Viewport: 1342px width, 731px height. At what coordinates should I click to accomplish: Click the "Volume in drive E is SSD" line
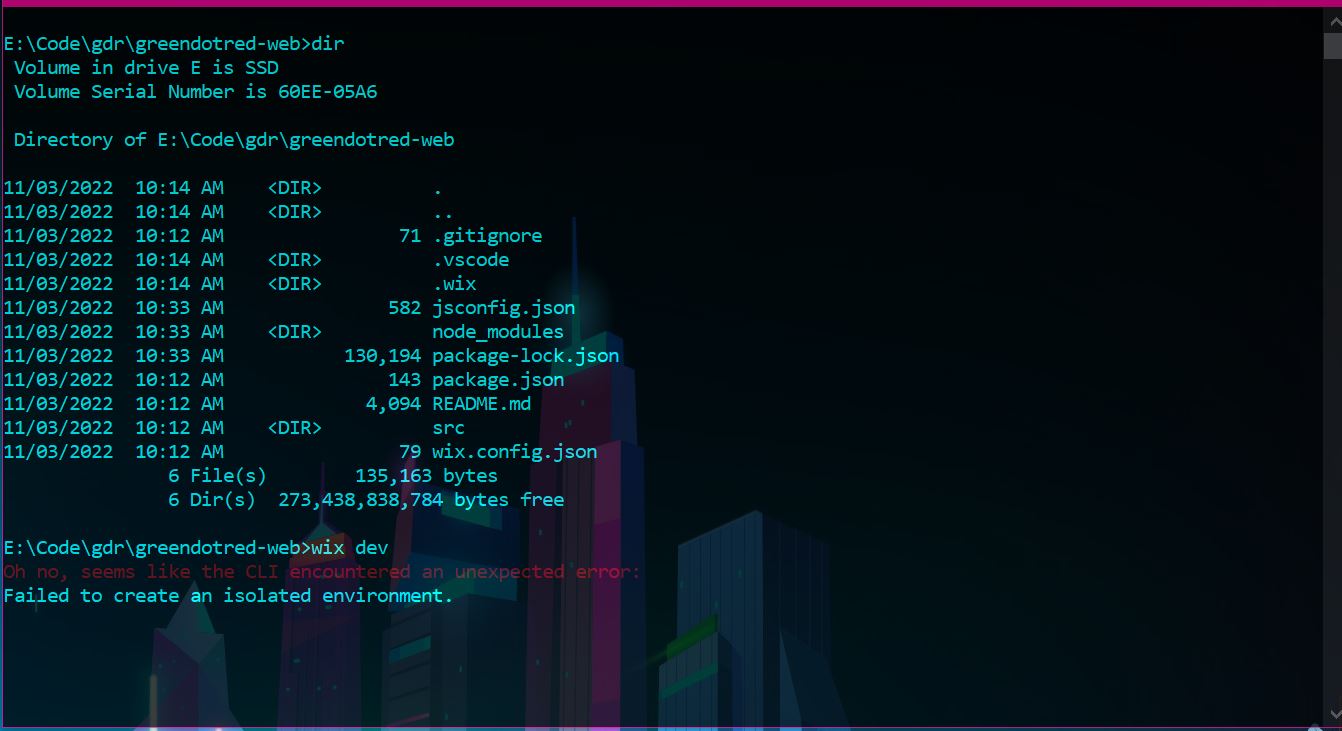[146, 68]
